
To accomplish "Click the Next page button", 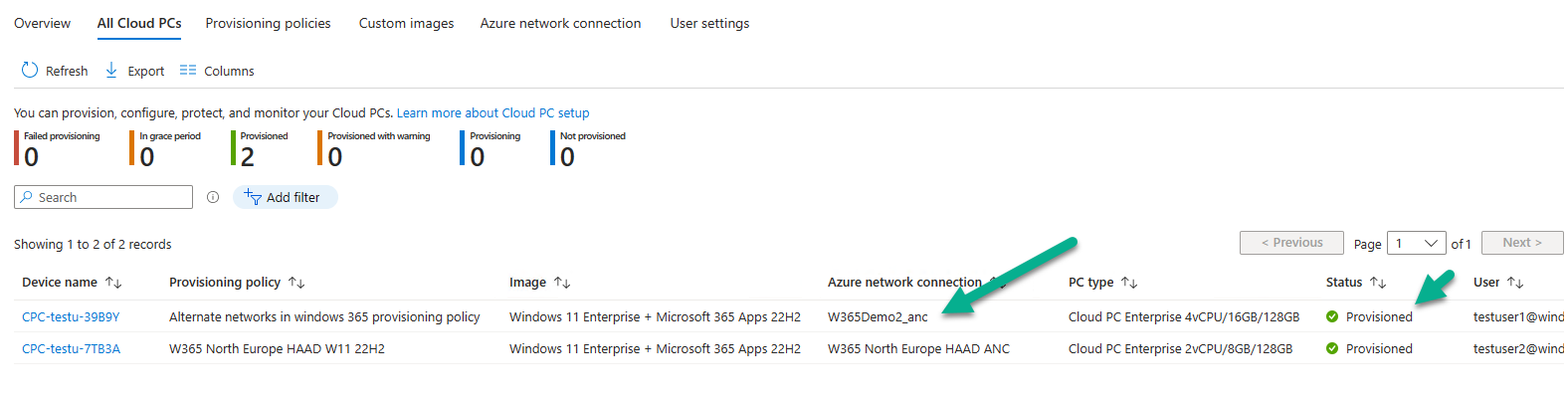I will coord(1522,243).
